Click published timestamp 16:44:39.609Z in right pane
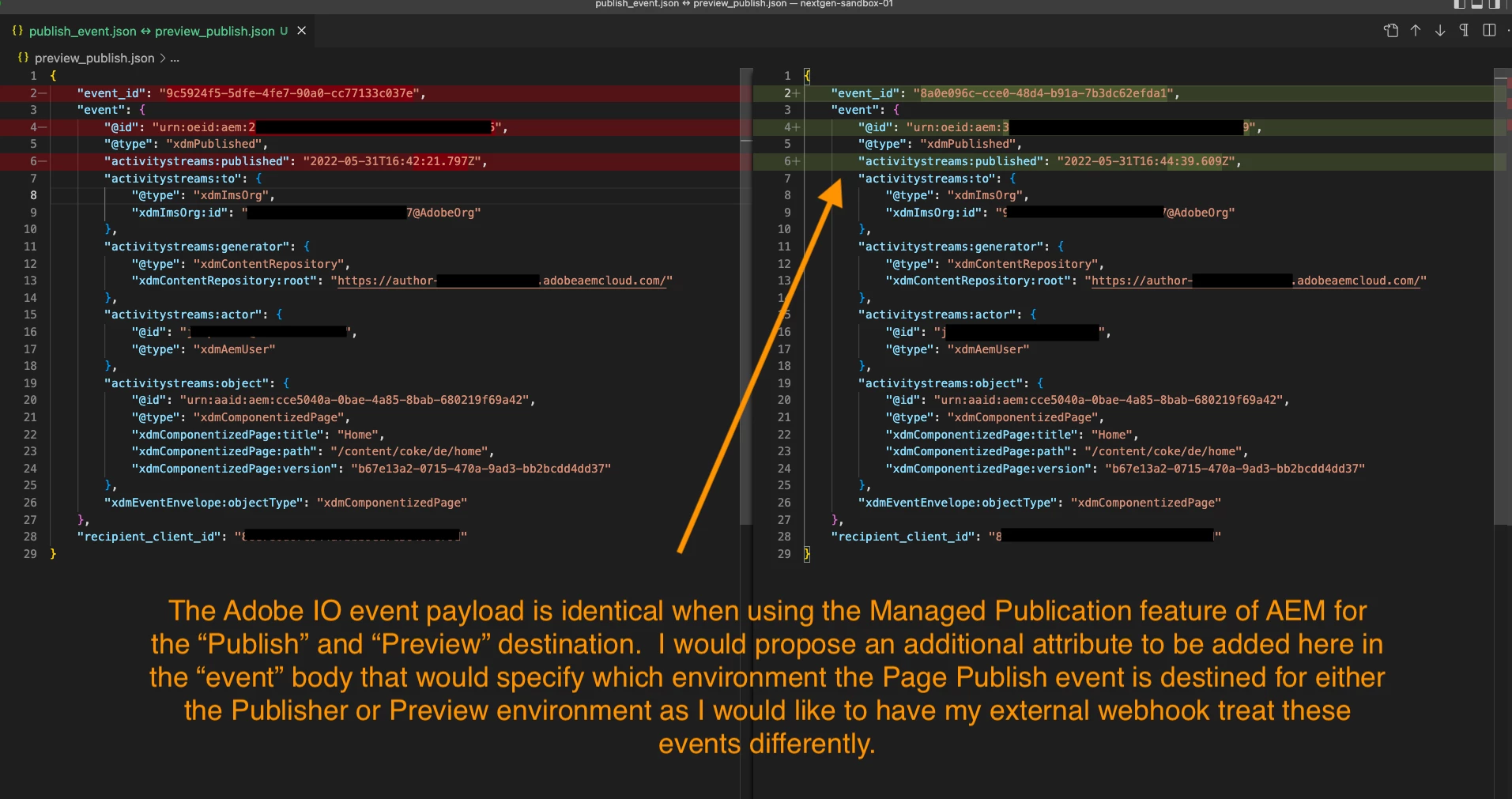Screen dimensions: 1512x799 [x=1145, y=161]
